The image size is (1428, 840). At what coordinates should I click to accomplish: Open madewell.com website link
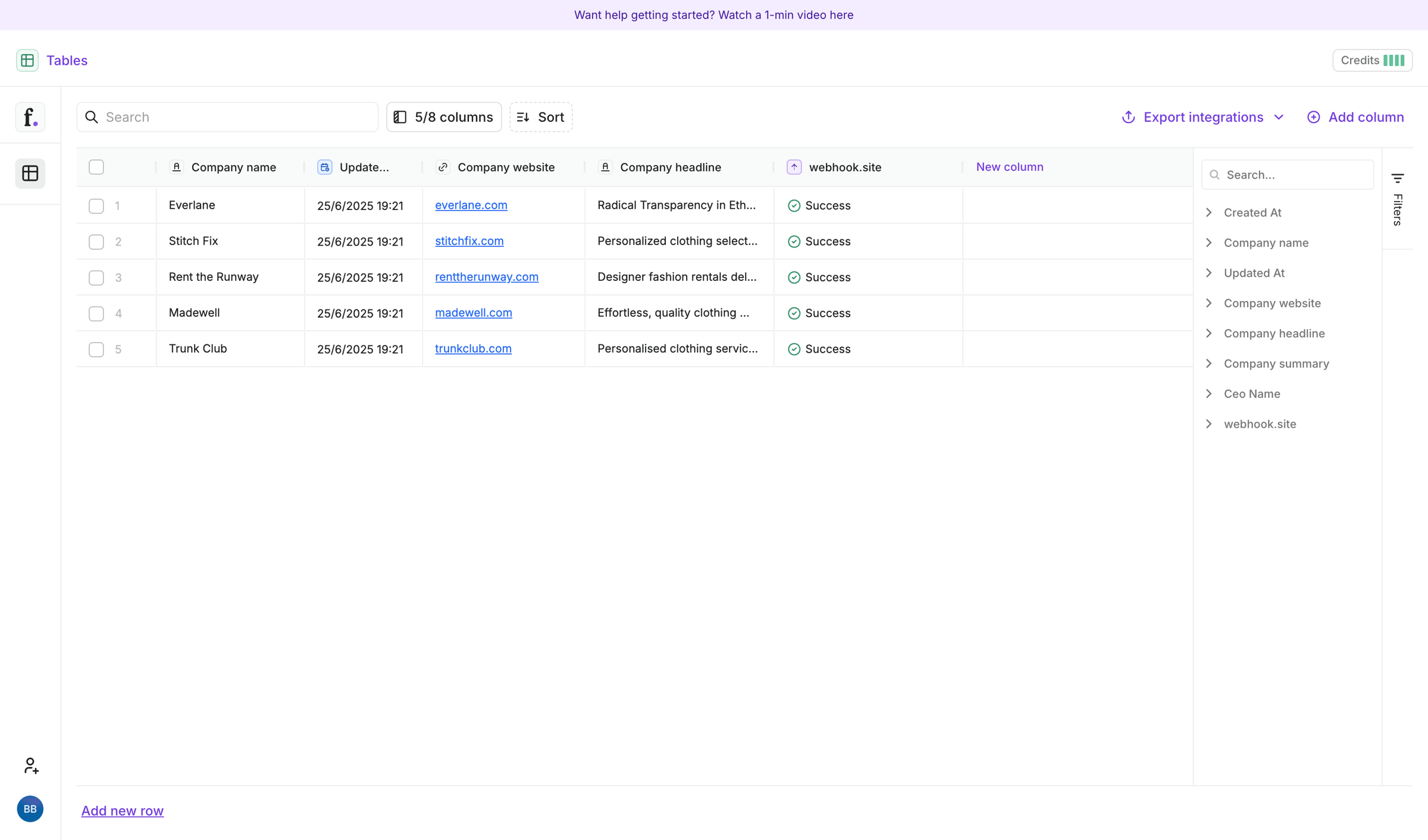474,312
